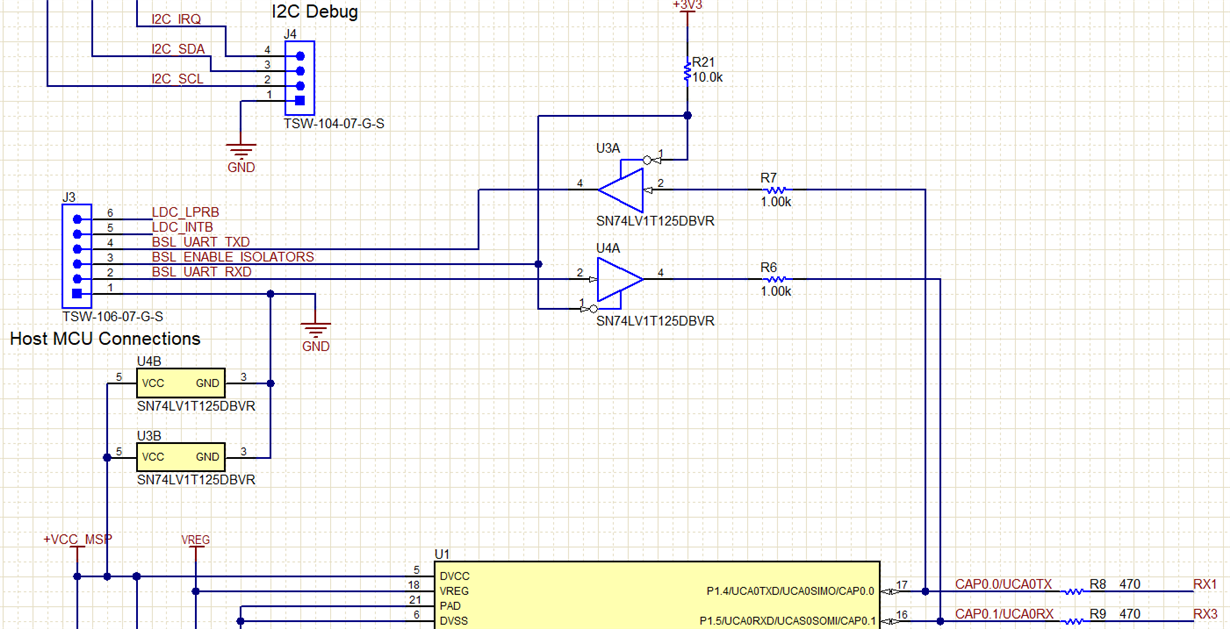The image size is (1230, 629).
Task: Click the R9 designator label
Action: tap(1098, 614)
